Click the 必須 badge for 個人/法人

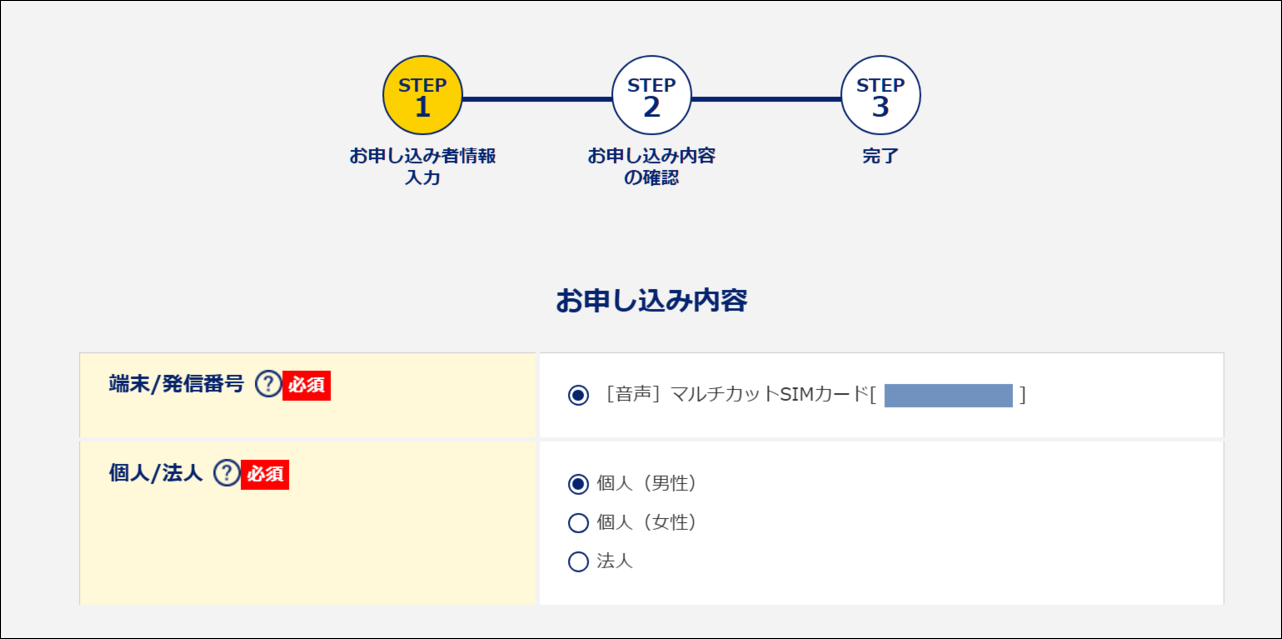tap(263, 476)
